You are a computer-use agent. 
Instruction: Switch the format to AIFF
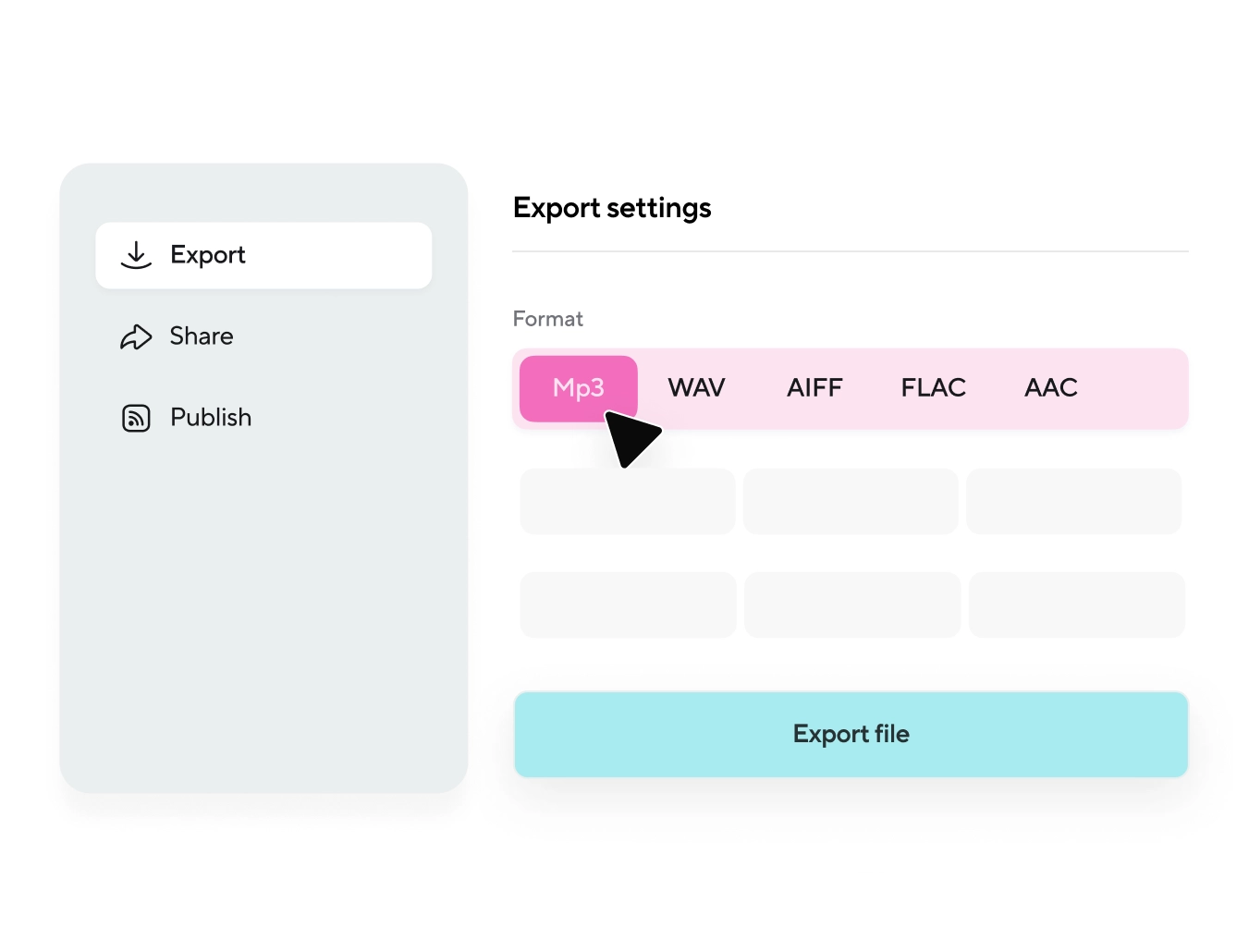click(814, 388)
